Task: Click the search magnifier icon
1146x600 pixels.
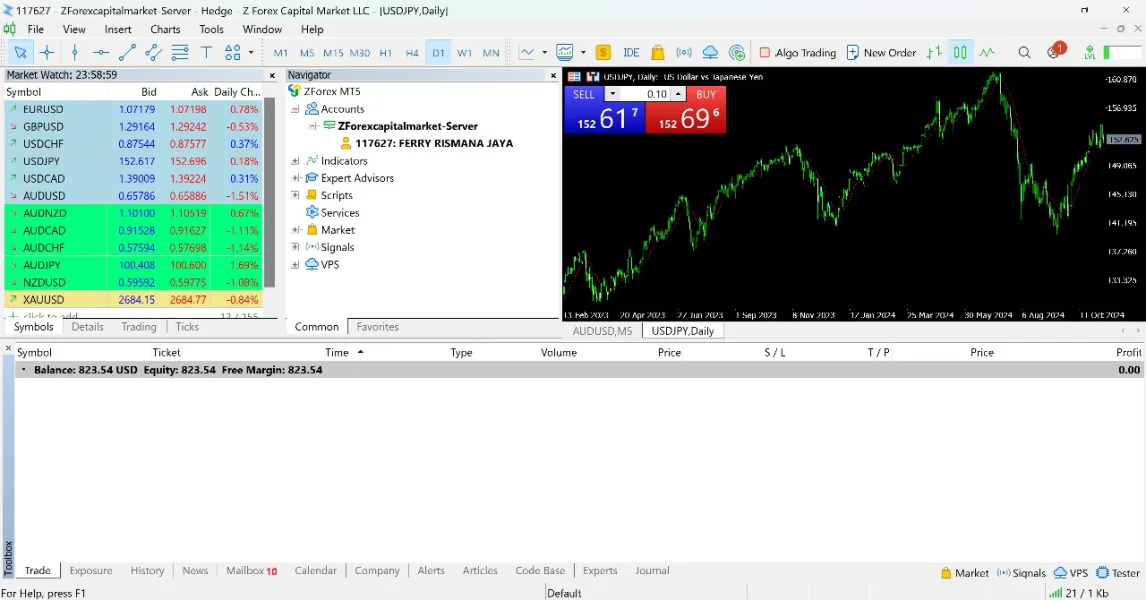Action: [x=1024, y=53]
